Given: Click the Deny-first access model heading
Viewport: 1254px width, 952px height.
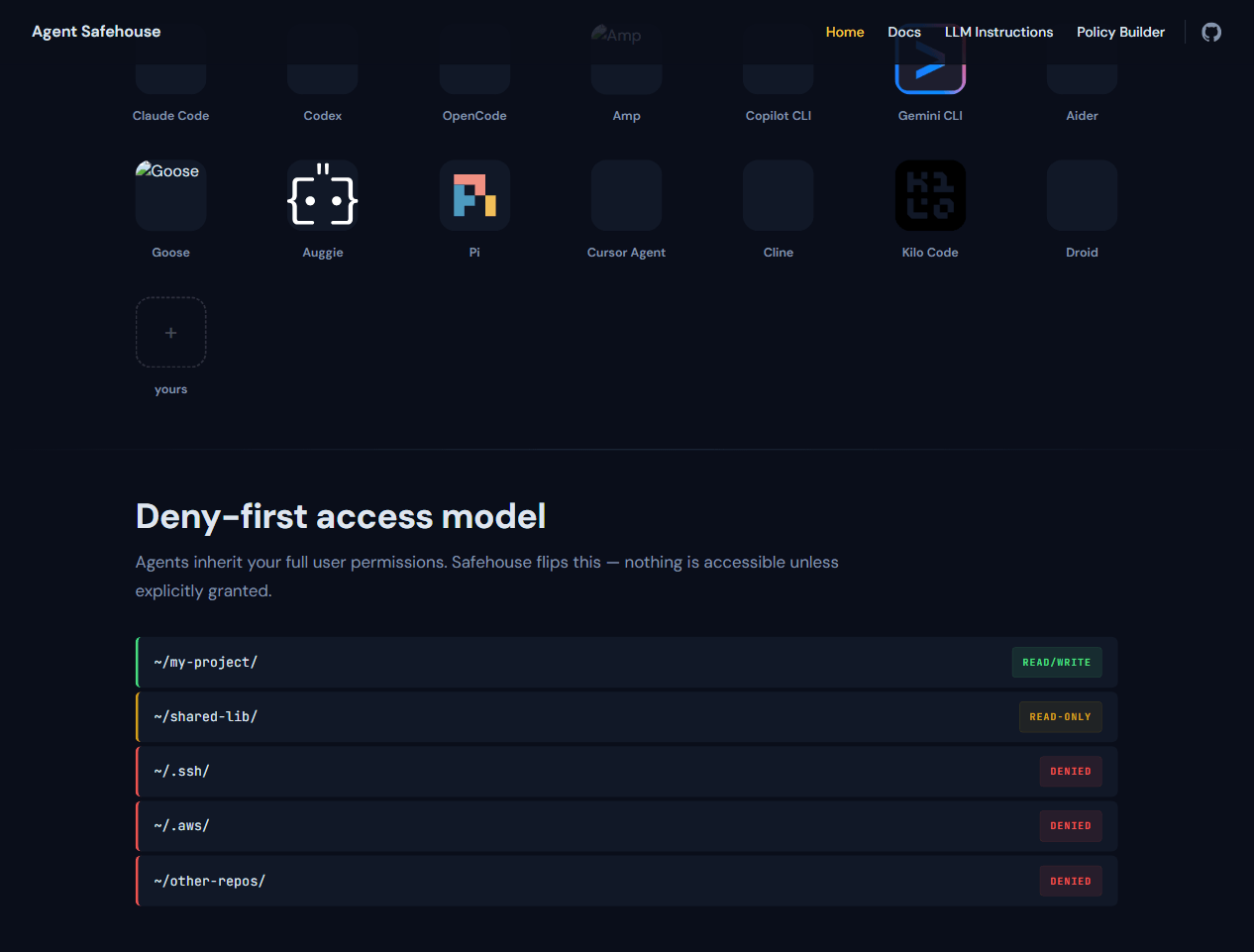Looking at the screenshot, I should [341, 516].
